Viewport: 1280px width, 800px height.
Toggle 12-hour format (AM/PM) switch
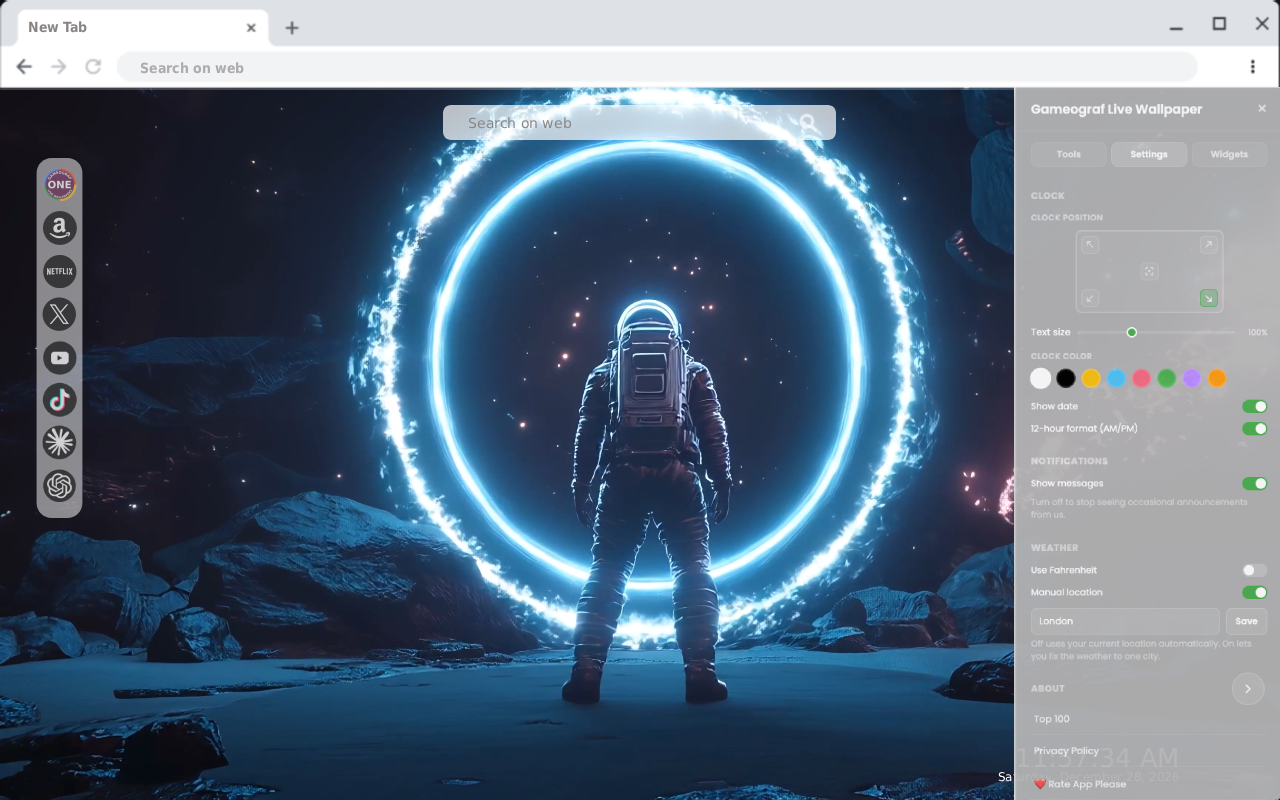point(1254,429)
